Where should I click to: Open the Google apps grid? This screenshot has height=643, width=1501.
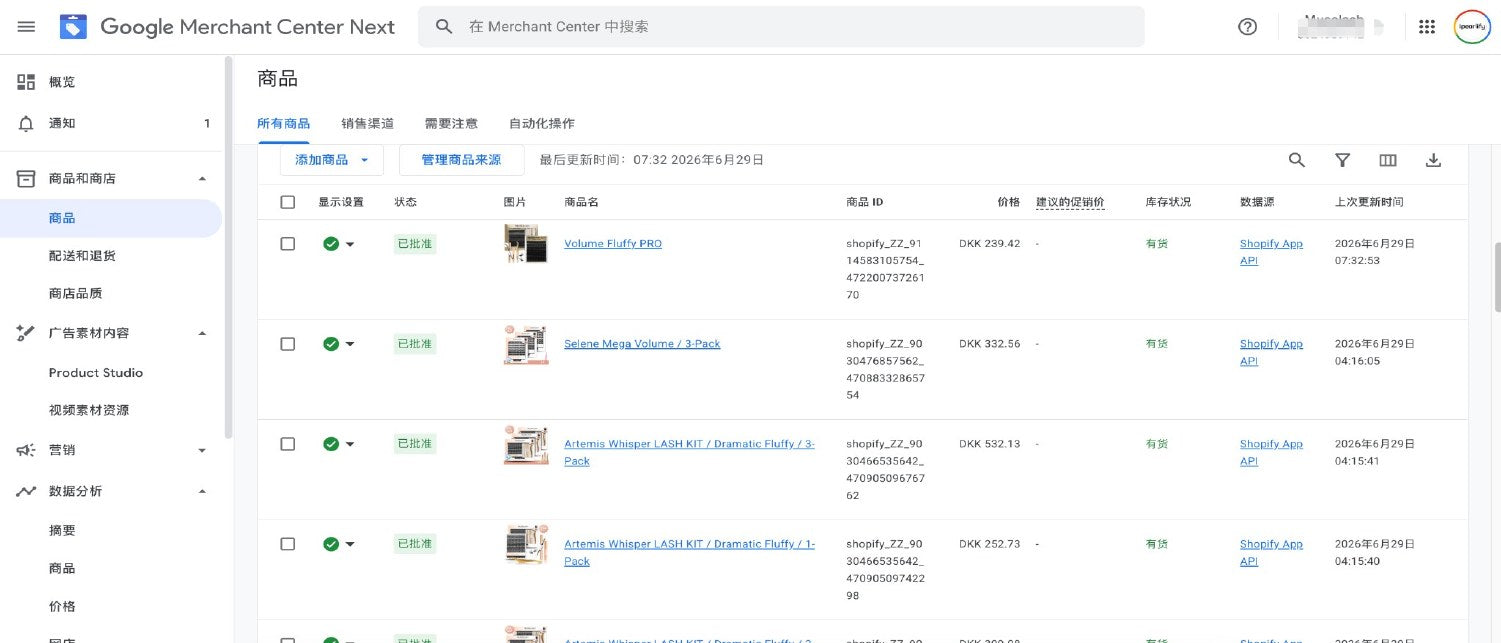click(x=1427, y=27)
